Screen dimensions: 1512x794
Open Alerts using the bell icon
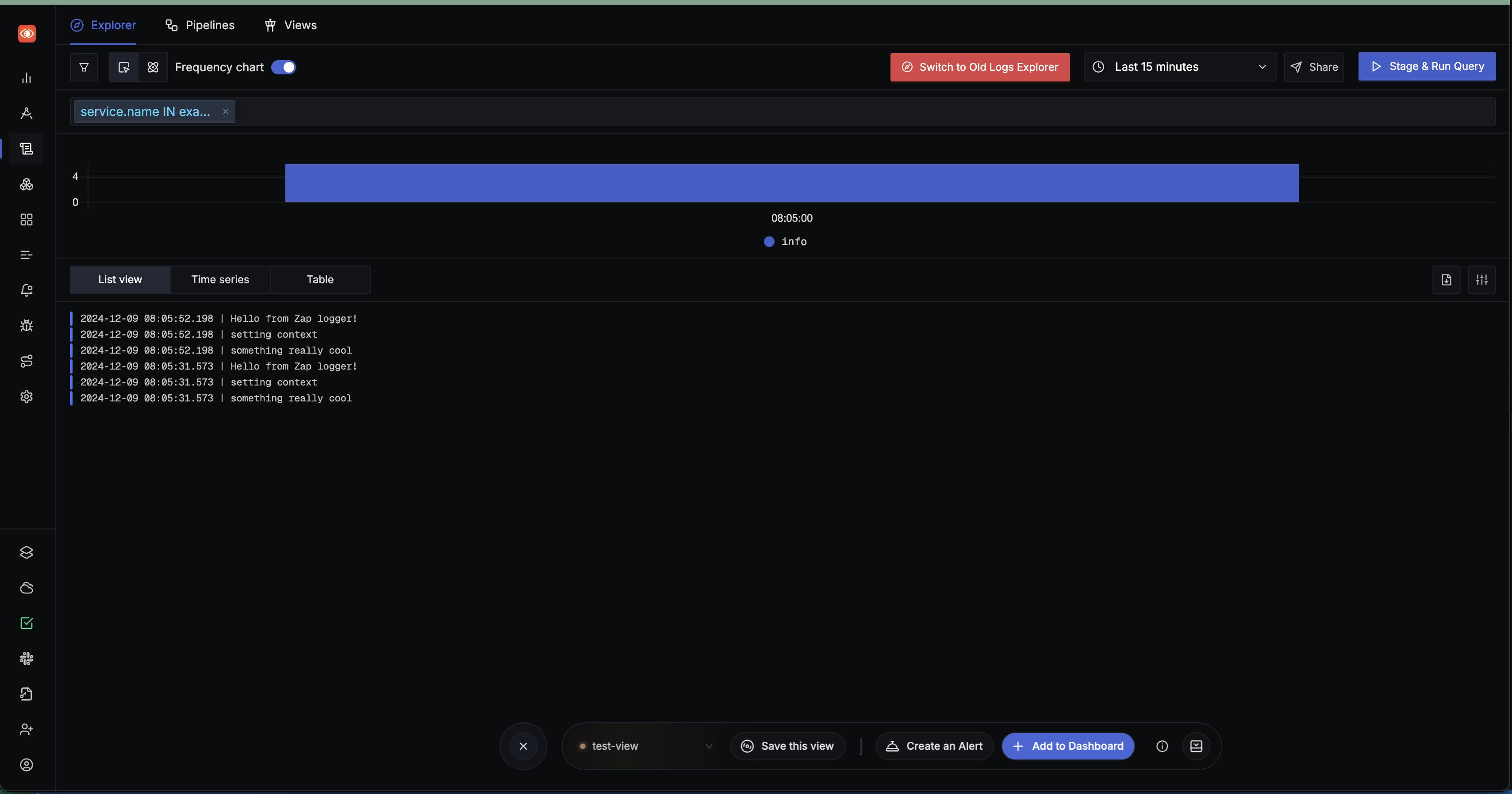[x=27, y=289]
